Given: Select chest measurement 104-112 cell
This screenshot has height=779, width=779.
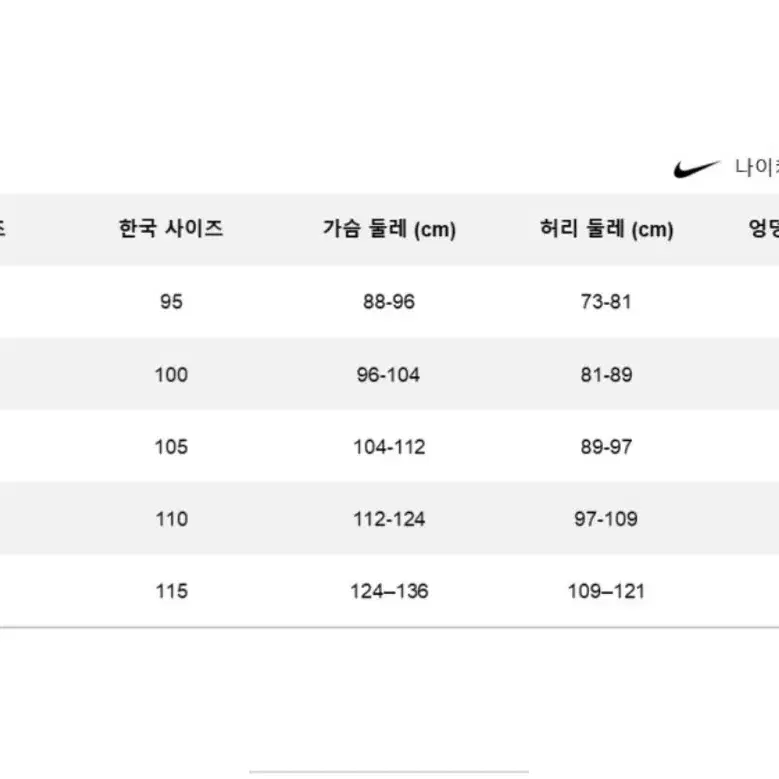Looking at the screenshot, I should (389, 447).
